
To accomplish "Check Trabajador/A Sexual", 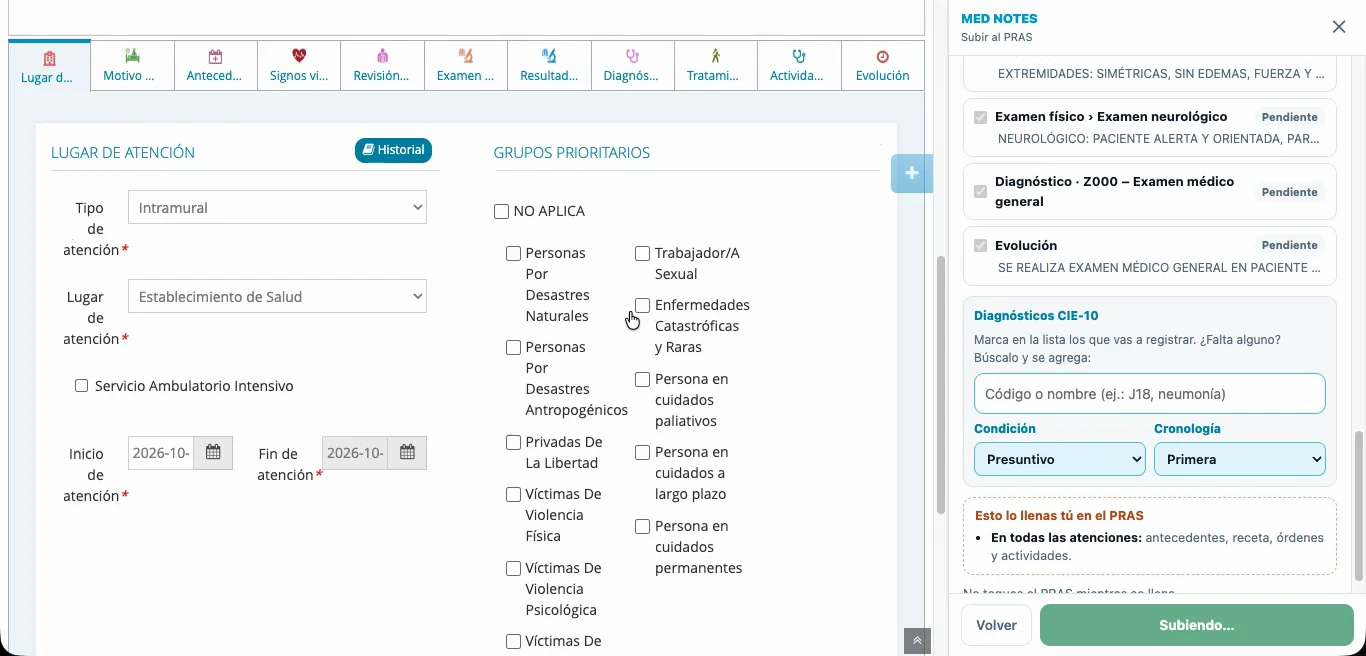I will pyautogui.click(x=643, y=254).
